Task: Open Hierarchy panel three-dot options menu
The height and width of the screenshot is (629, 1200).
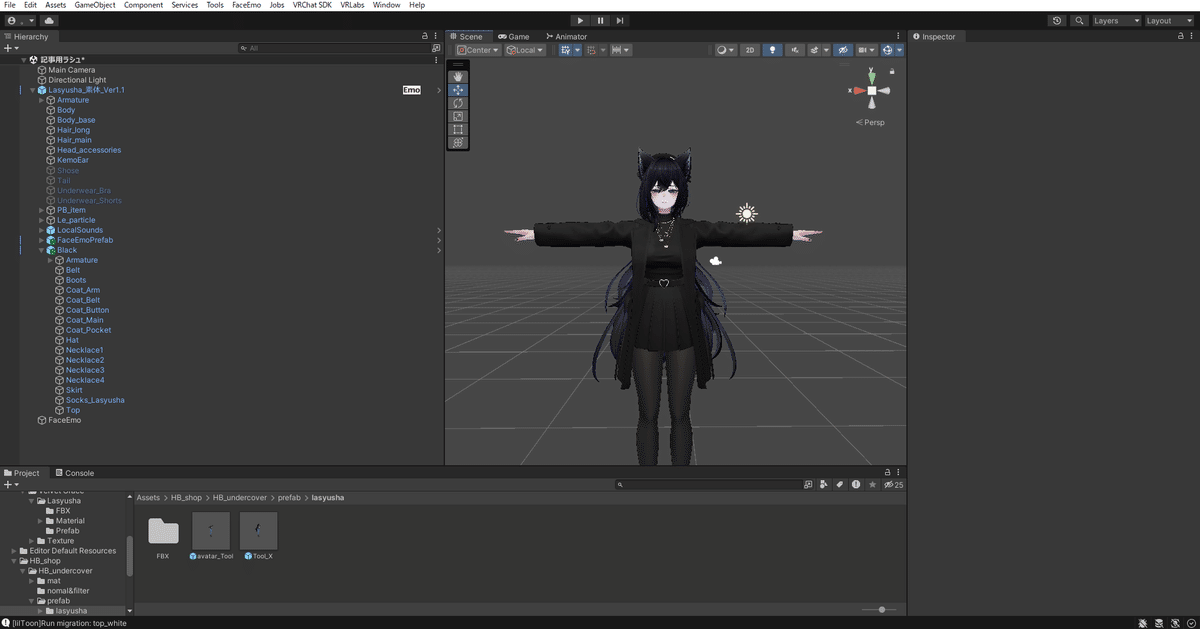Action: [436, 36]
